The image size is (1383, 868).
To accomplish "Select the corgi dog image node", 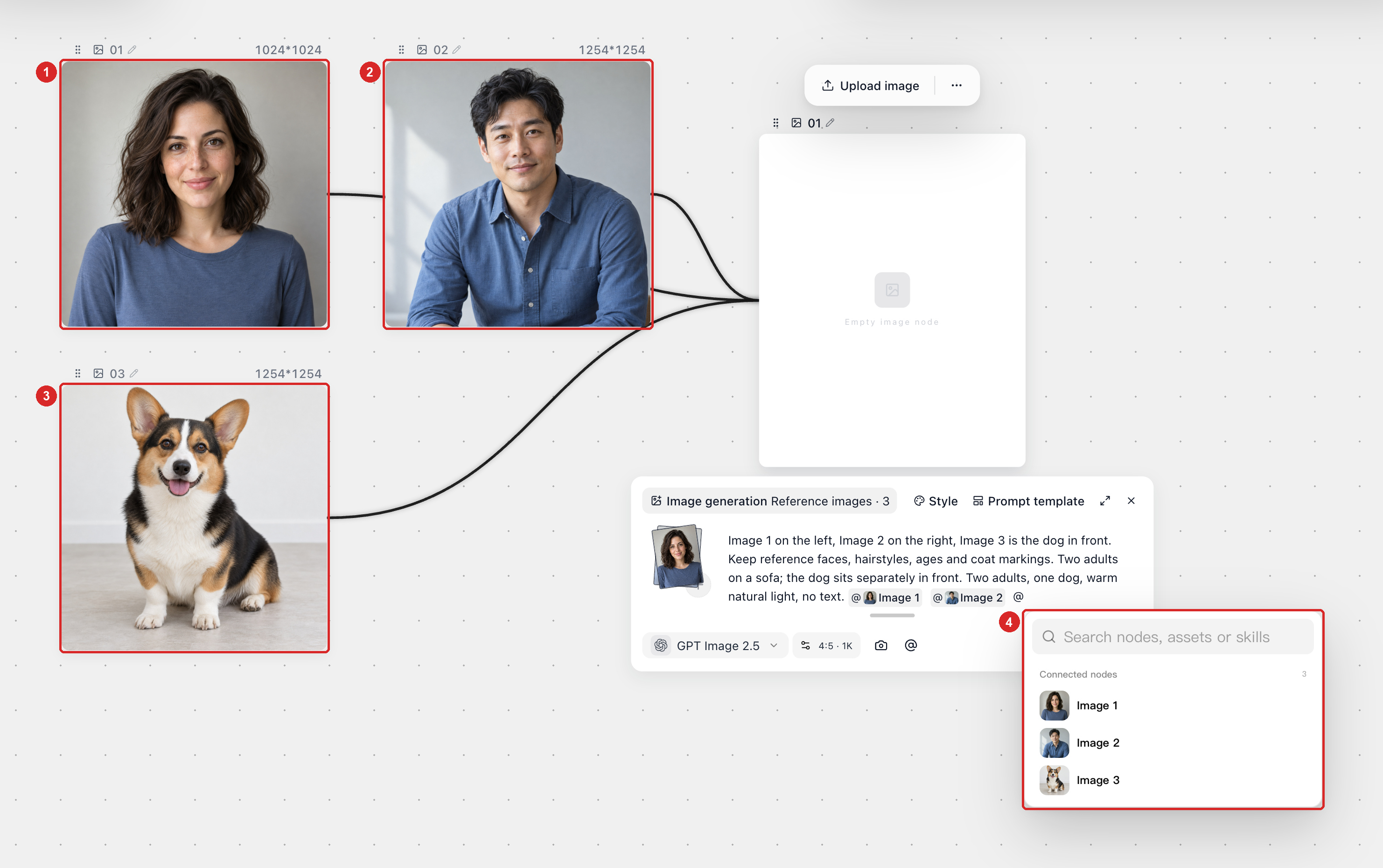I will (x=195, y=518).
